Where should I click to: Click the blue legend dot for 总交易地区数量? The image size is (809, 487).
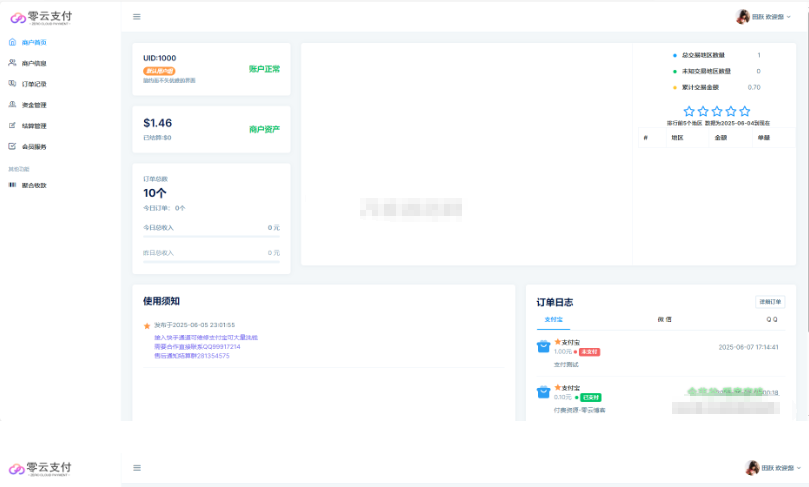pyautogui.click(x=675, y=55)
